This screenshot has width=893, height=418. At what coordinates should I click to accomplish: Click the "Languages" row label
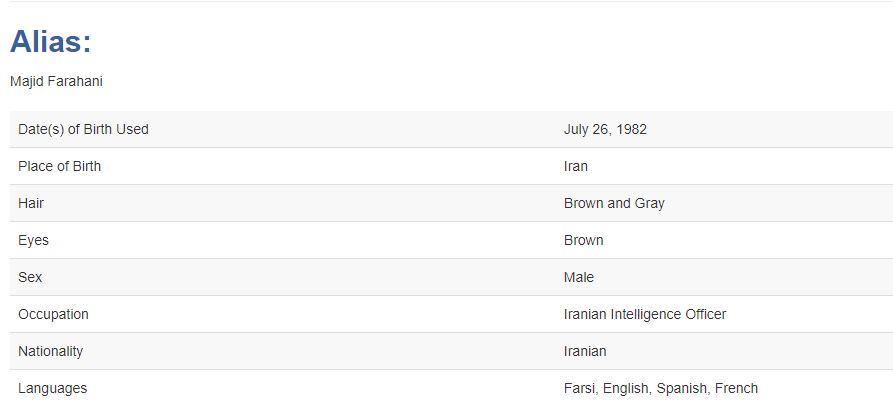tap(52, 388)
